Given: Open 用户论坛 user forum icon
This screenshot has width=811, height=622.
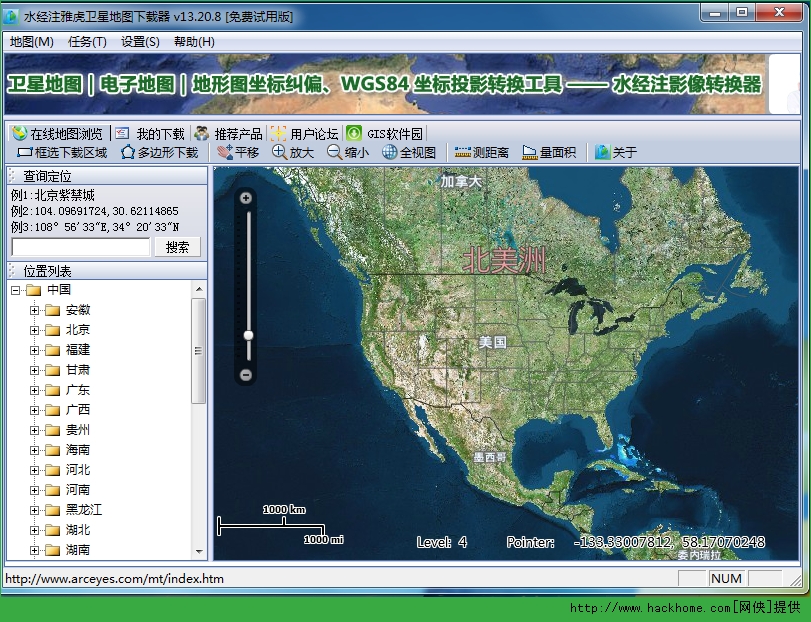Looking at the screenshot, I should [x=278, y=133].
